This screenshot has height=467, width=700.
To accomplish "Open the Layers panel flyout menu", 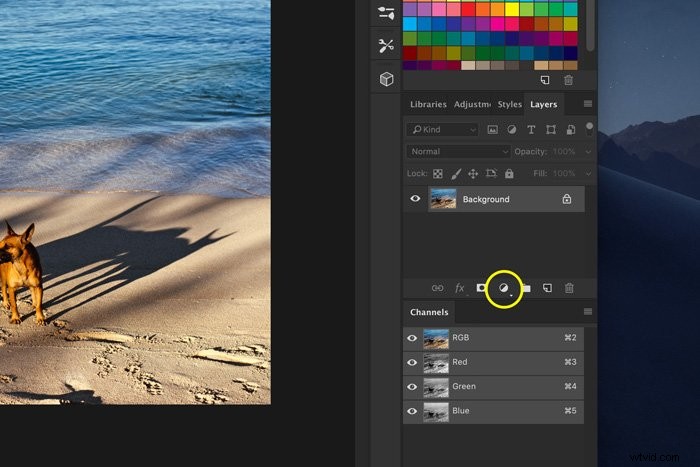I will pos(588,104).
